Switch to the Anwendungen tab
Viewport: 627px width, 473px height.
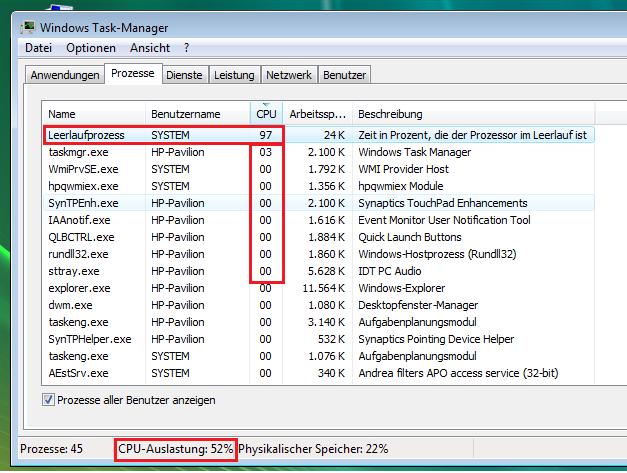65,75
